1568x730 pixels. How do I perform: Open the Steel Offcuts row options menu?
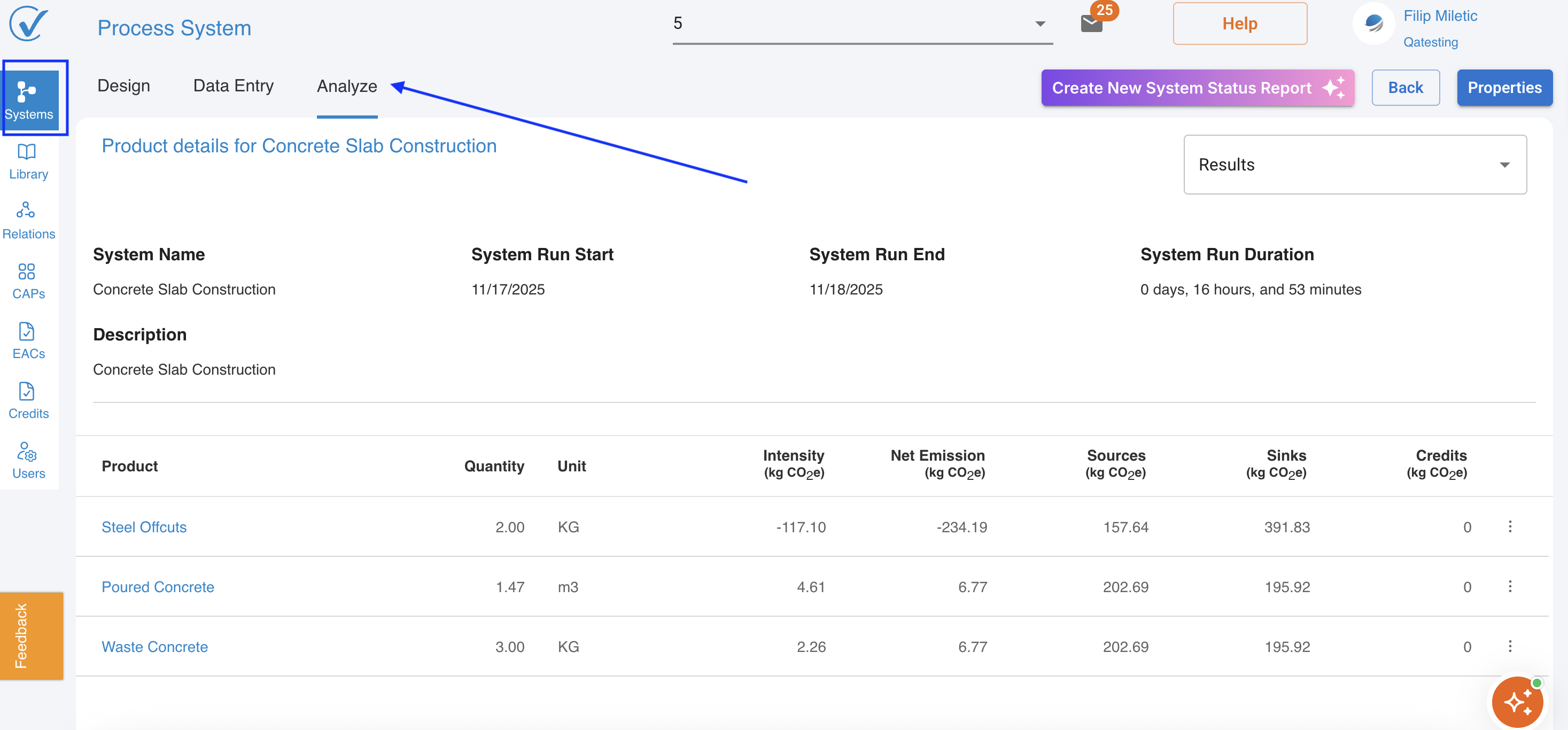tap(1510, 526)
